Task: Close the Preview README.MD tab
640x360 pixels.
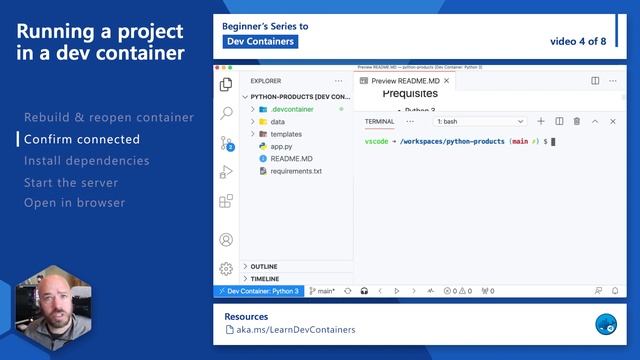Action: (x=447, y=81)
